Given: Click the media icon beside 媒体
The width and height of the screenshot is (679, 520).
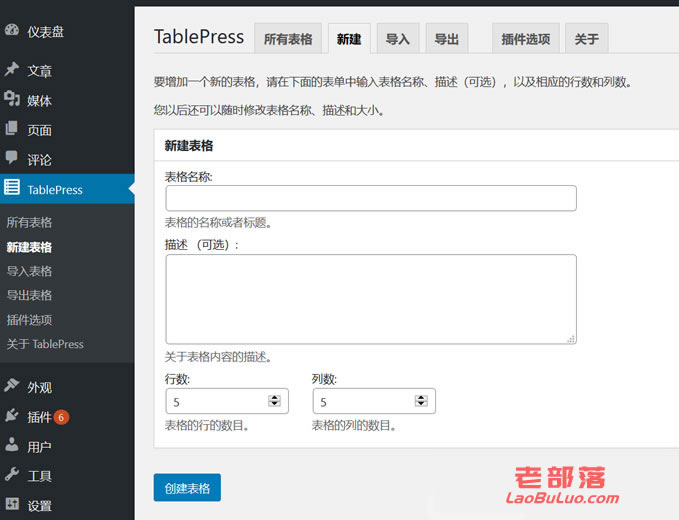Looking at the screenshot, I should 12,99.
